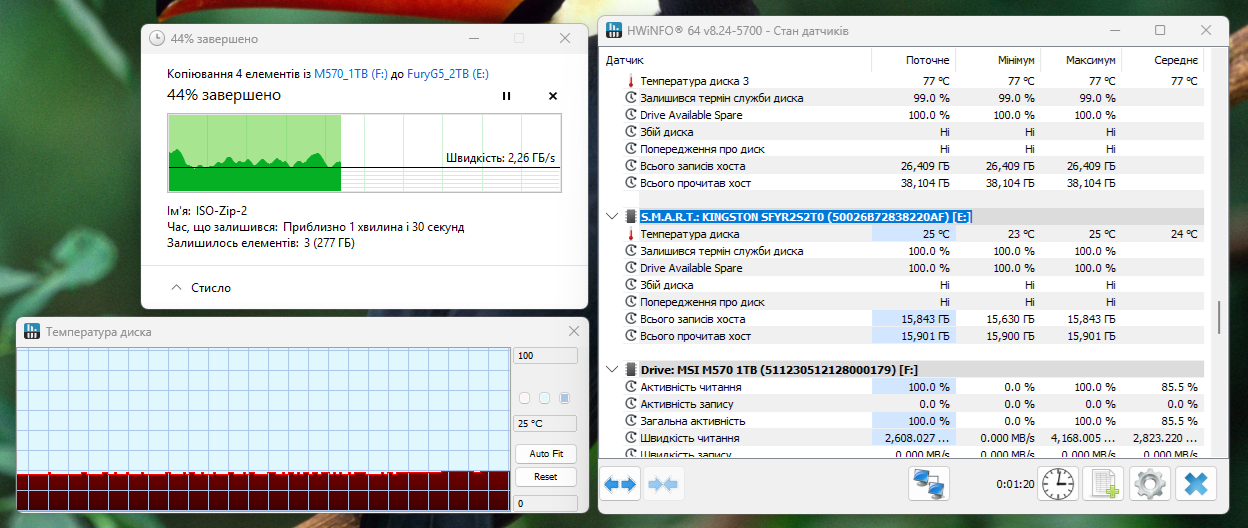Click the disk temperature graph area
The width and height of the screenshot is (1248, 528).
click(263, 430)
